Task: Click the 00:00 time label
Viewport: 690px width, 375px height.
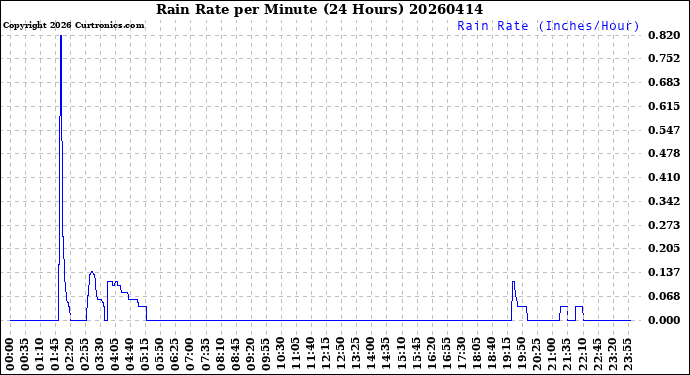Action: pos(11,355)
